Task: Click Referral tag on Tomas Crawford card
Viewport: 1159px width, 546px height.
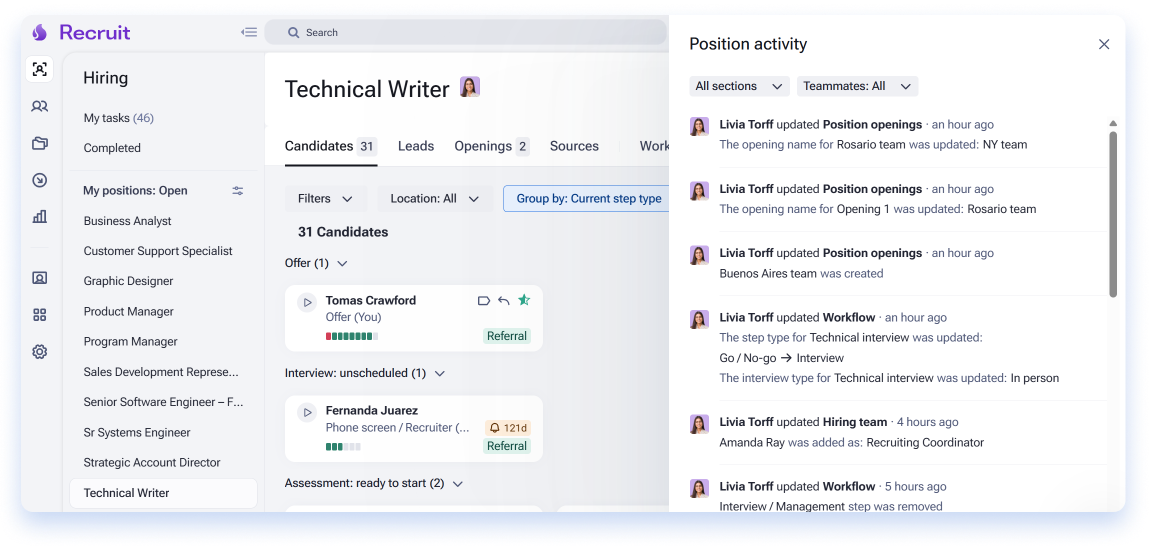Action: 507,336
